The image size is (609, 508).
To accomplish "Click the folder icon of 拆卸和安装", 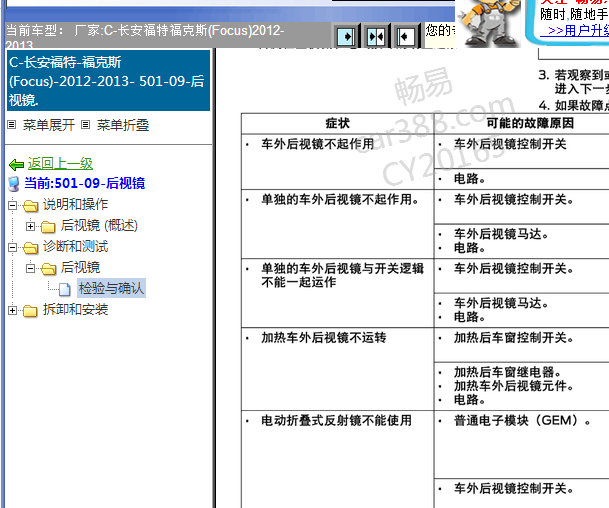I will (30, 311).
